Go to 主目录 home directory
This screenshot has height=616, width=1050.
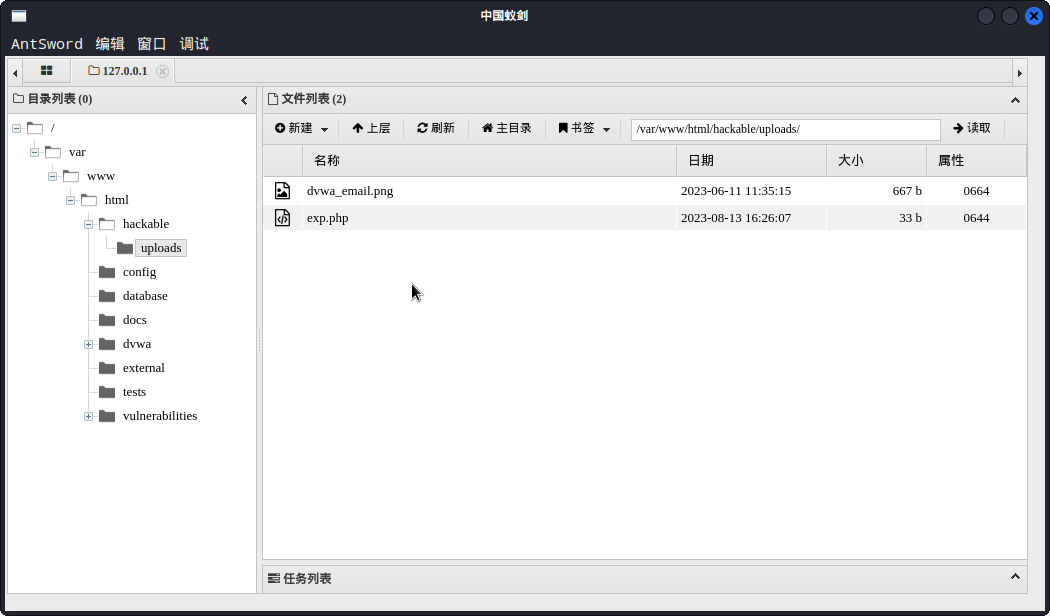pyautogui.click(x=507, y=129)
